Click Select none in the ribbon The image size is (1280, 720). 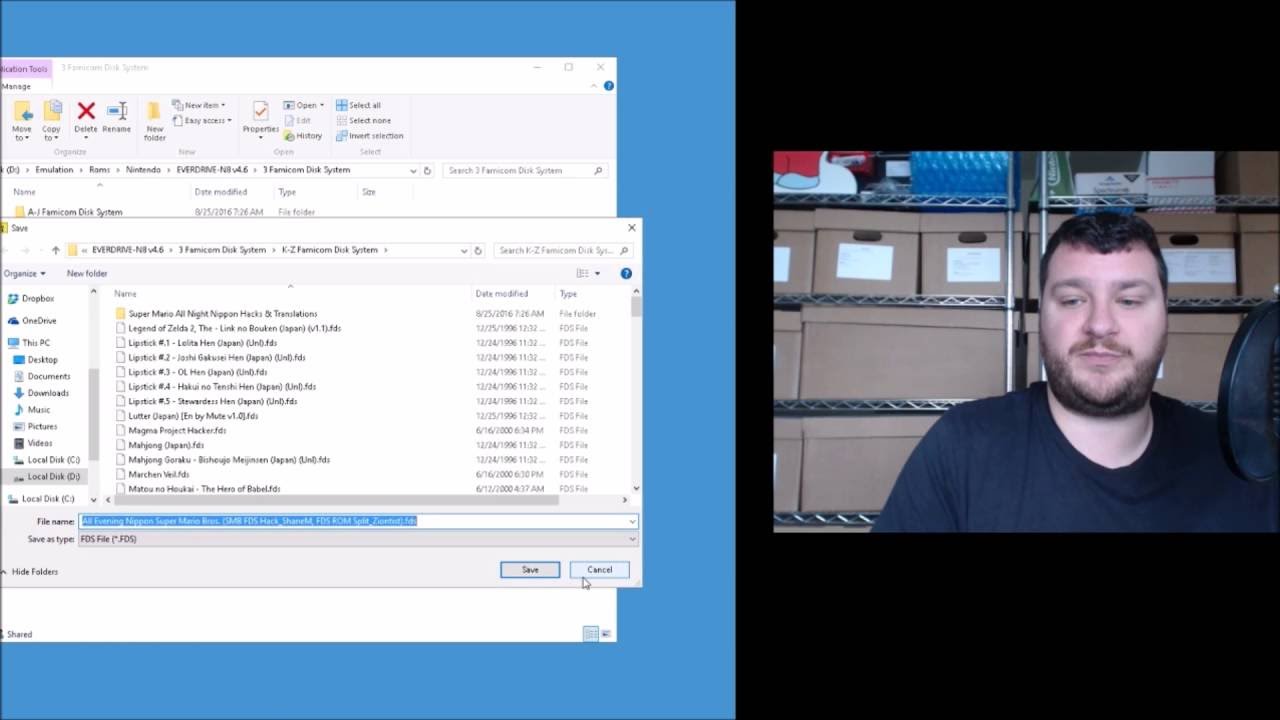363,120
